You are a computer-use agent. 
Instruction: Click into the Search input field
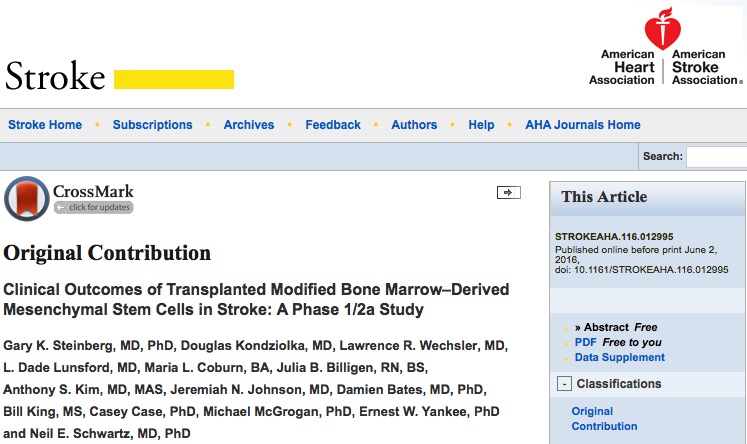pos(717,157)
